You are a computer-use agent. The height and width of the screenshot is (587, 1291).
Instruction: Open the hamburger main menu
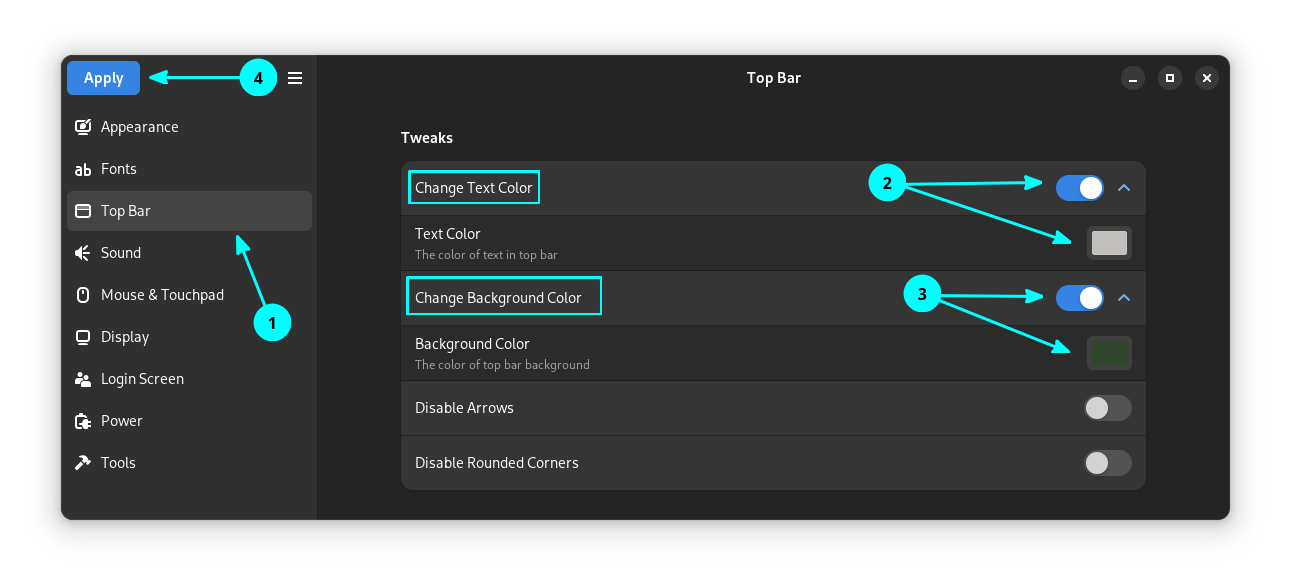[x=295, y=78]
